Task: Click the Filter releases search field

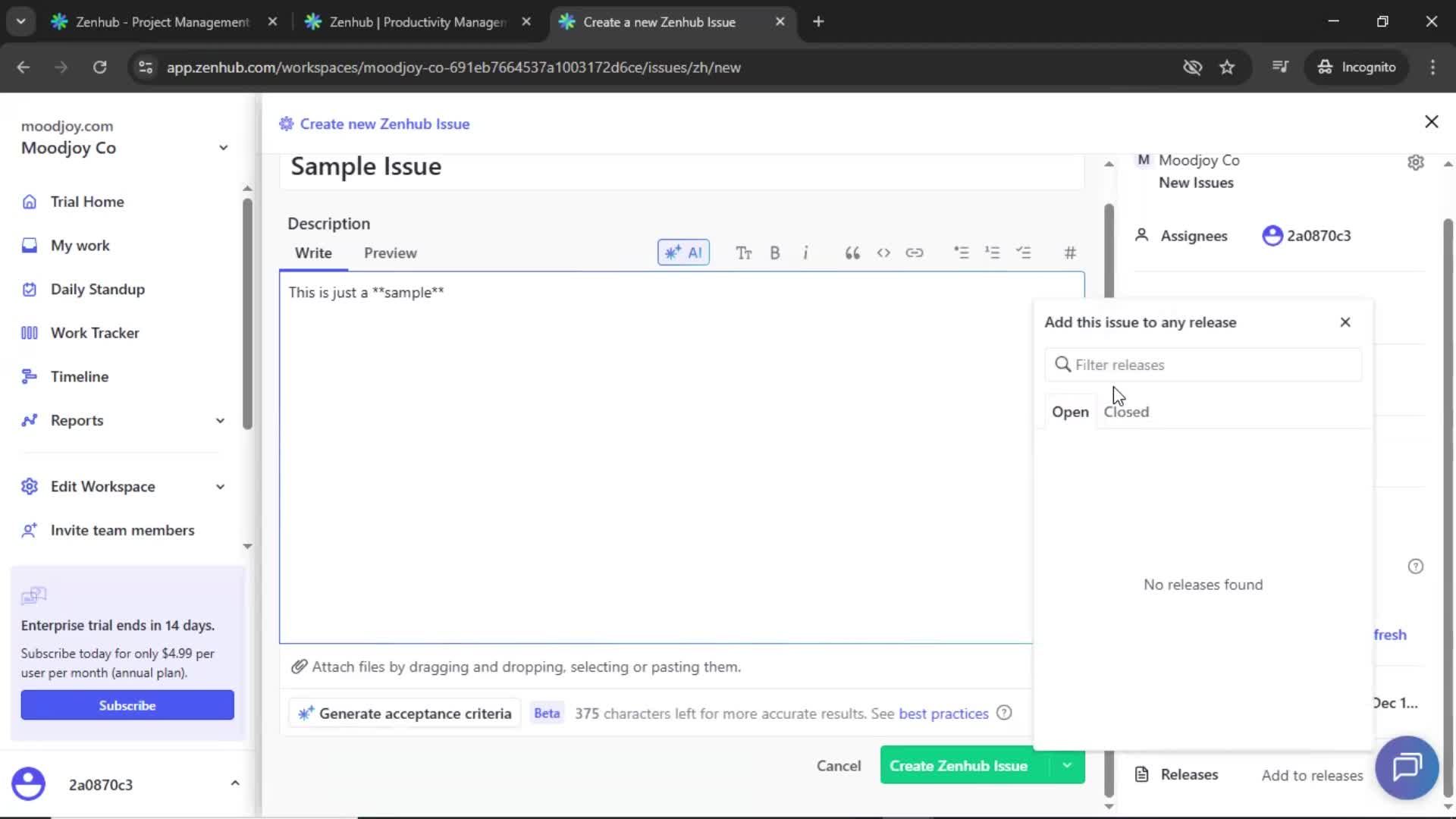Action: (x=1203, y=365)
